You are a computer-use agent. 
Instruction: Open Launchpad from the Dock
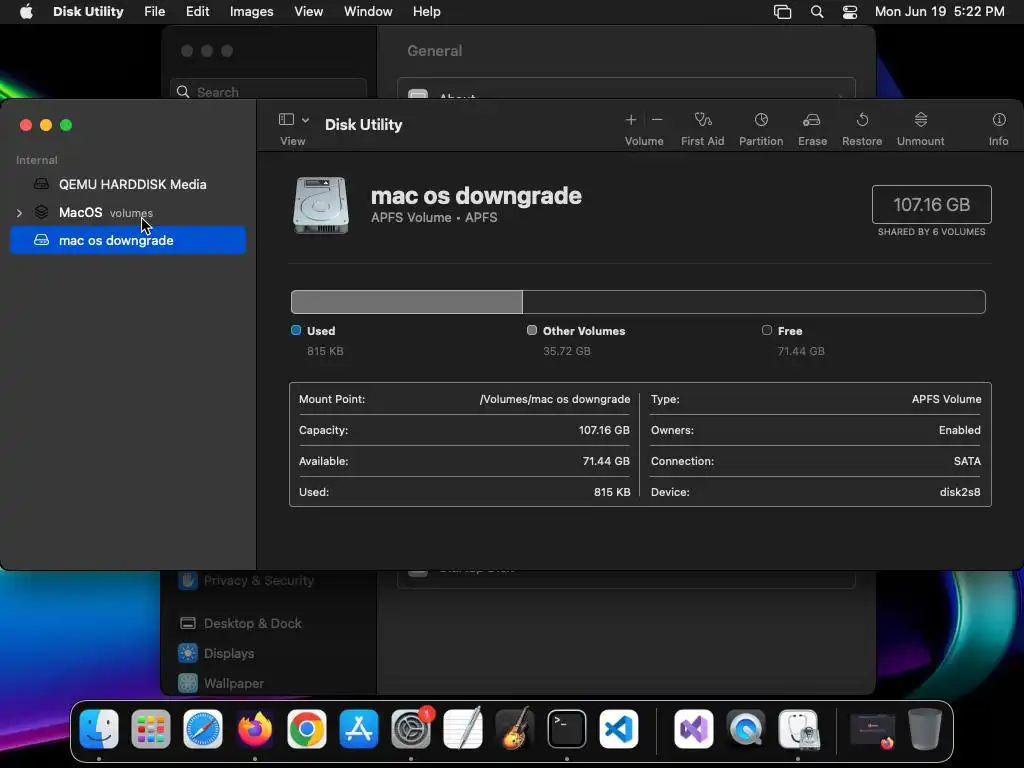(x=151, y=729)
